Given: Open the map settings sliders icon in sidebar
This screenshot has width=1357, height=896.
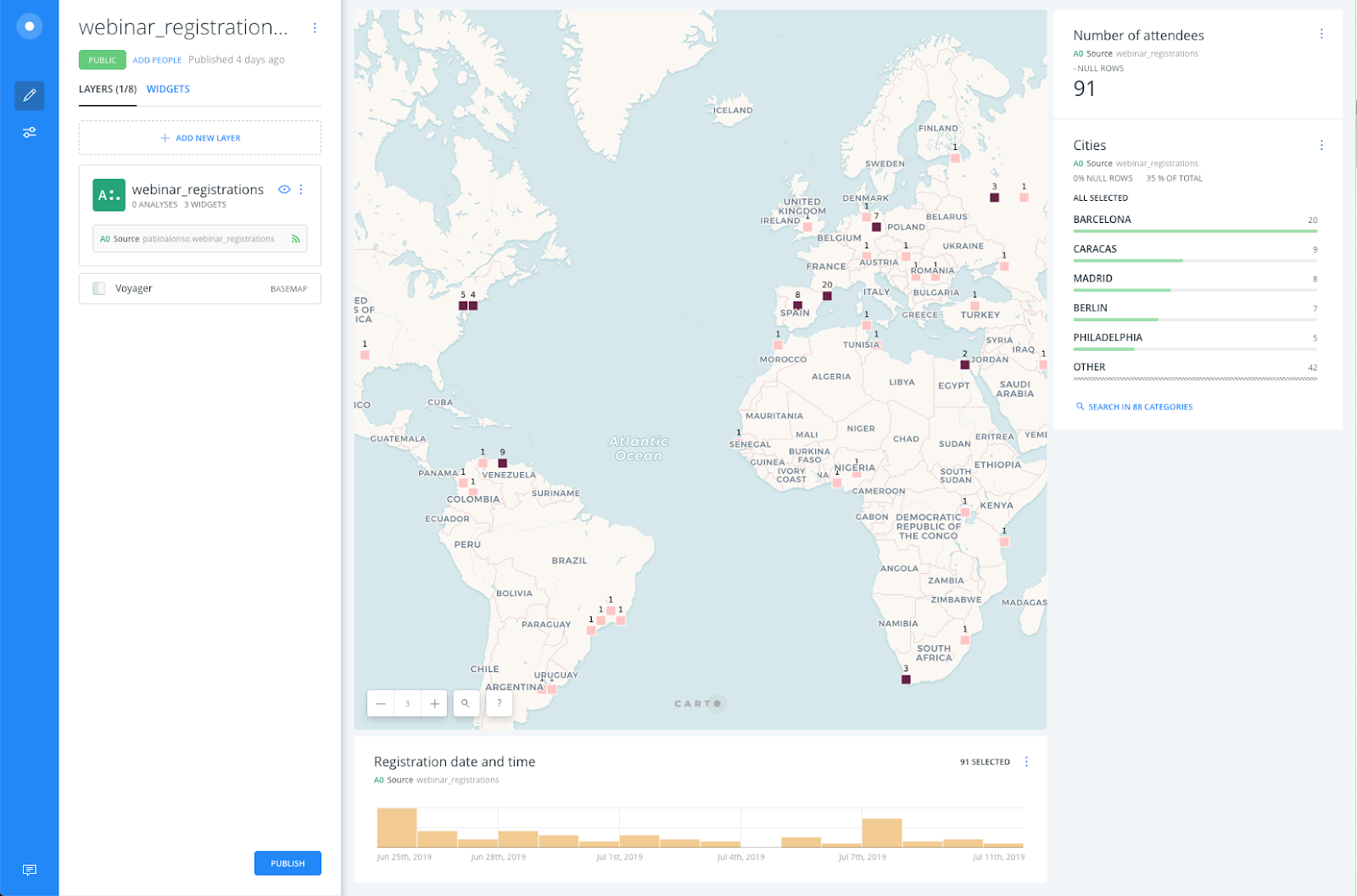Looking at the screenshot, I should tap(29, 132).
